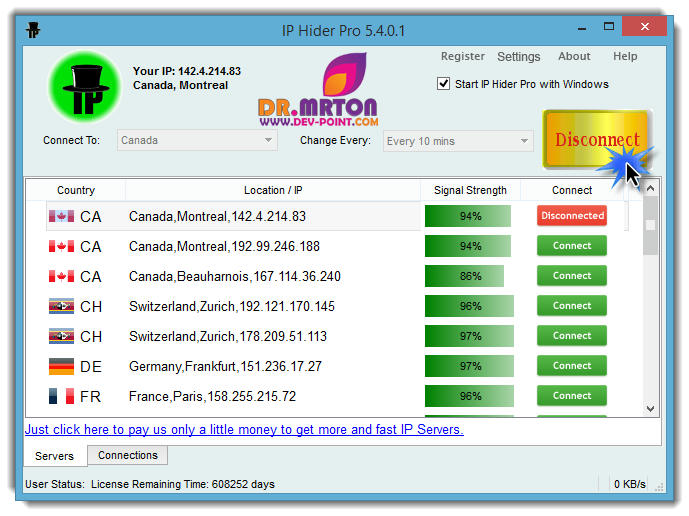Click the DE country code cell
The width and height of the screenshot is (689, 516).
click(91, 367)
